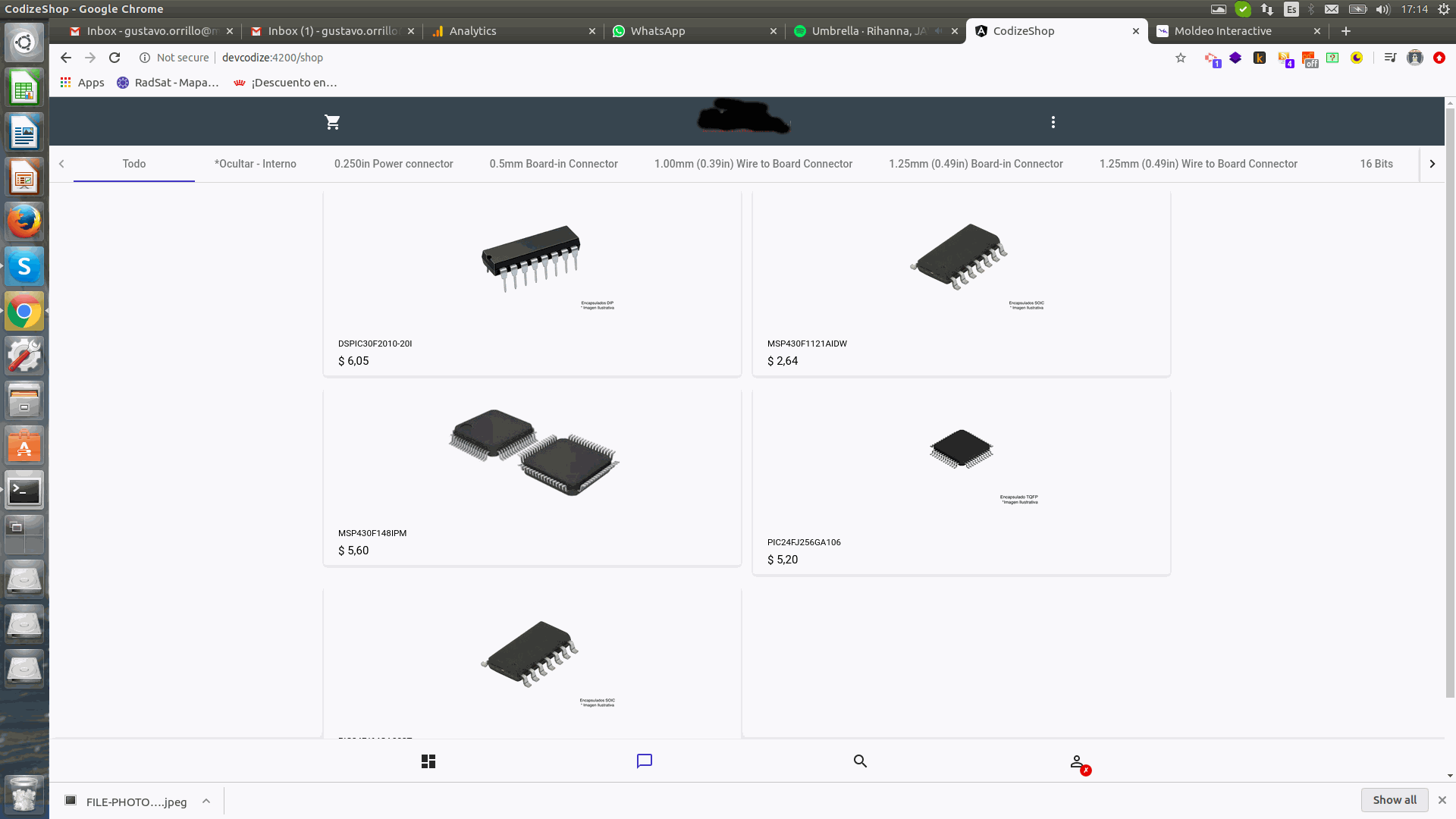1456x819 pixels.
Task: Open the PIC24FJ256GA106 product image
Action: pyautogui.click(x=962, y=450)
